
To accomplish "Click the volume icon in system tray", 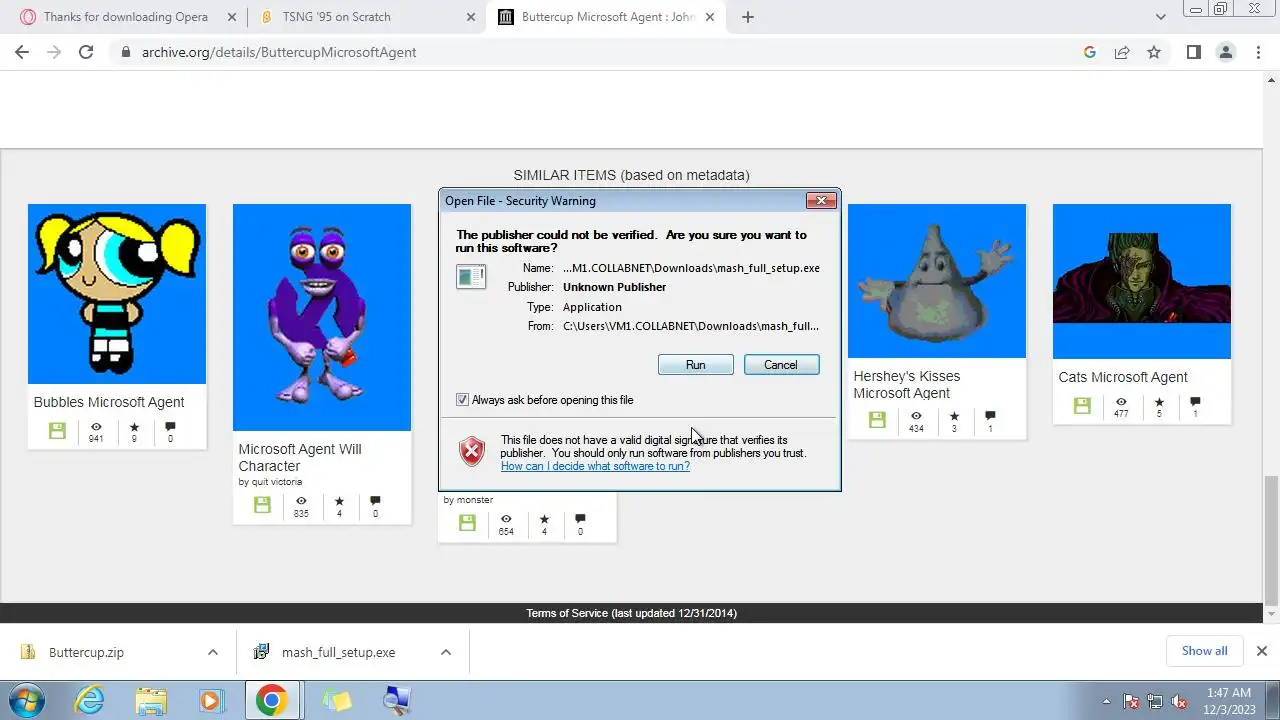I will tap(1180, 701).
